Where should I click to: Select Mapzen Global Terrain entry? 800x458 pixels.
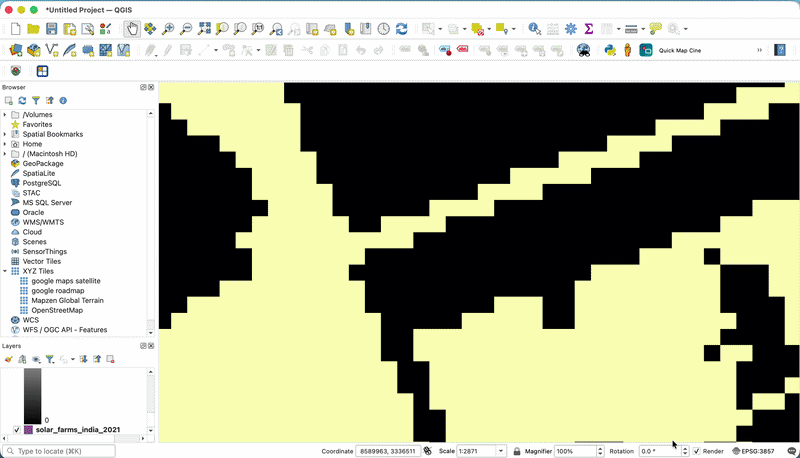point(67,300)
